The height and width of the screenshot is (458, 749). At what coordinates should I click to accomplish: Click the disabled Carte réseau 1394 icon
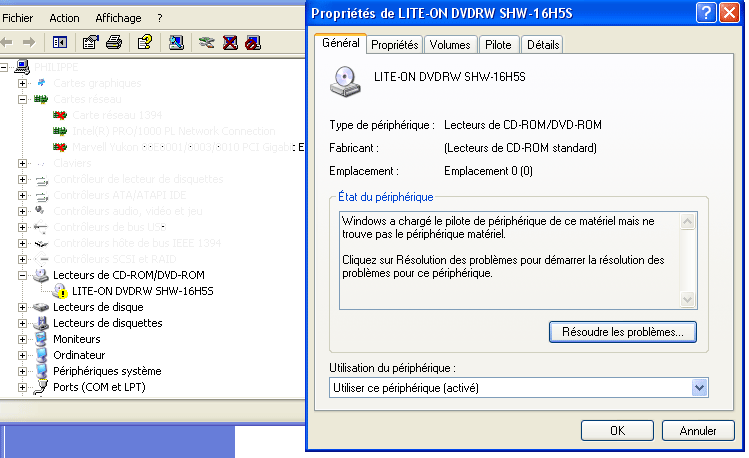pyautogui.click(x=60, y=115)
